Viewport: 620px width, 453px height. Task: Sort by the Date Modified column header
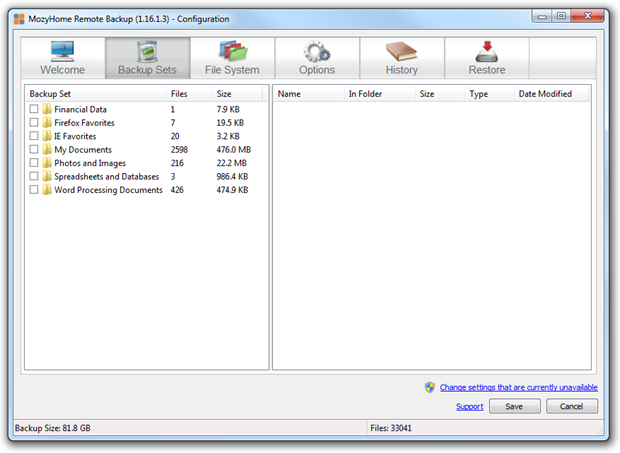coord(552,94)
